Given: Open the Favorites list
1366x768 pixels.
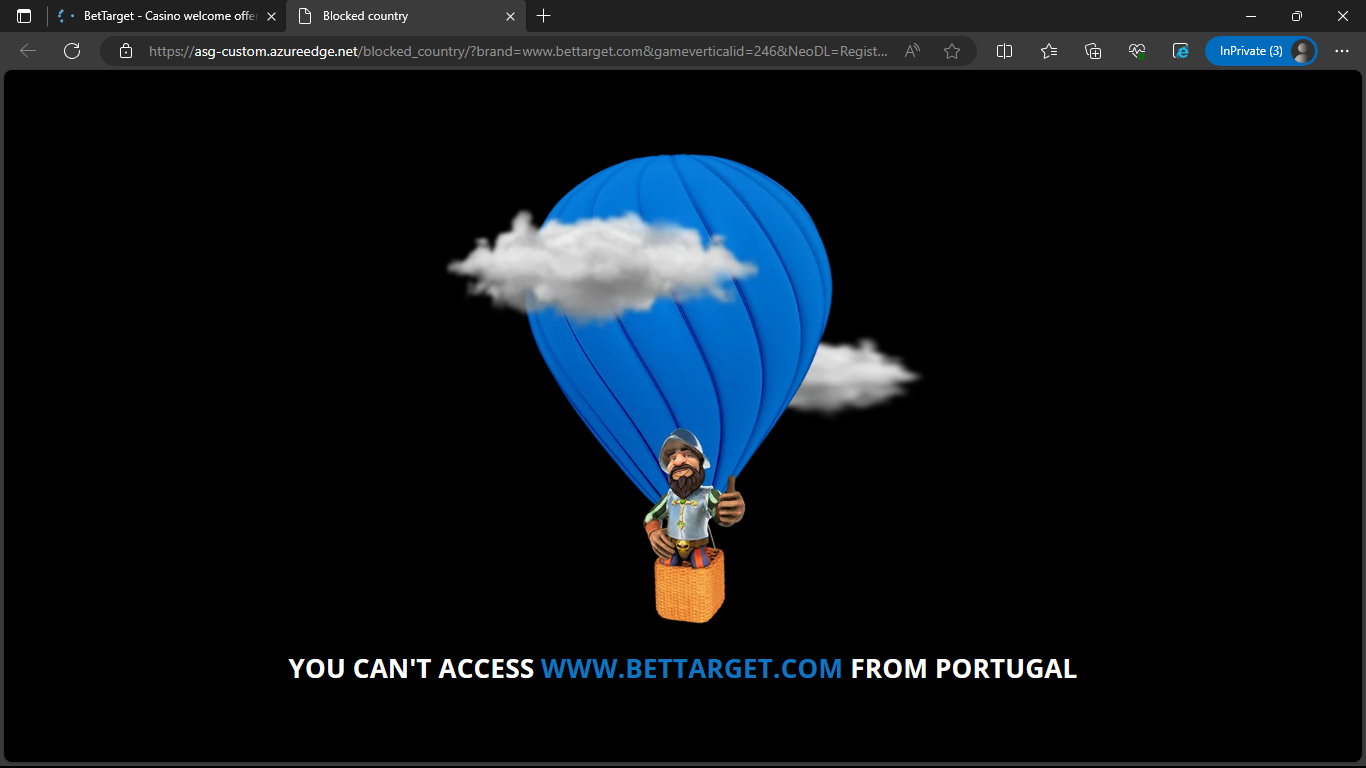Looking at the screenshot, I should click(x=1049, y=51).
